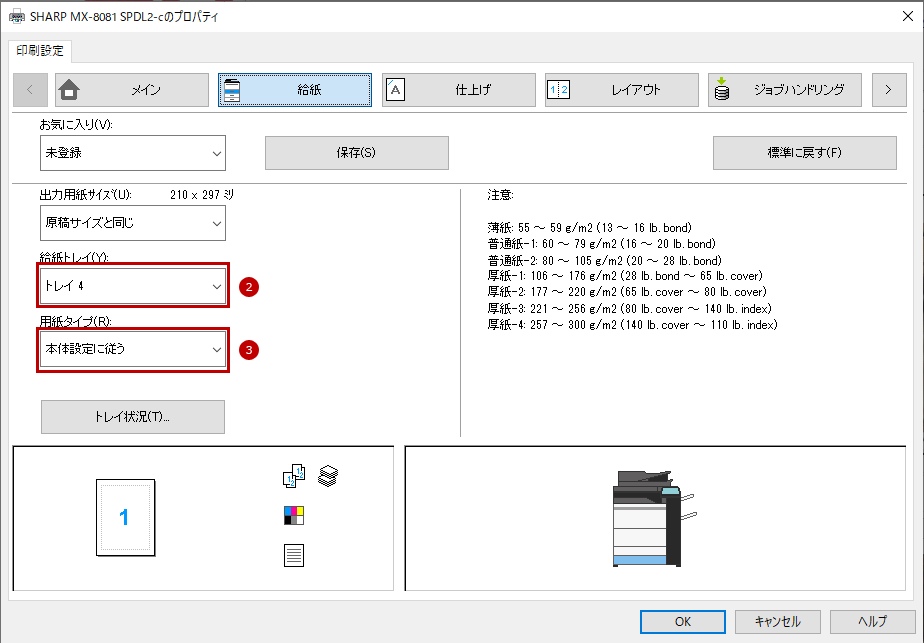Go to ジョブハンドリング tab
Image resolution: width=924 pixels, height=643 pixels.
pos(784,90)
